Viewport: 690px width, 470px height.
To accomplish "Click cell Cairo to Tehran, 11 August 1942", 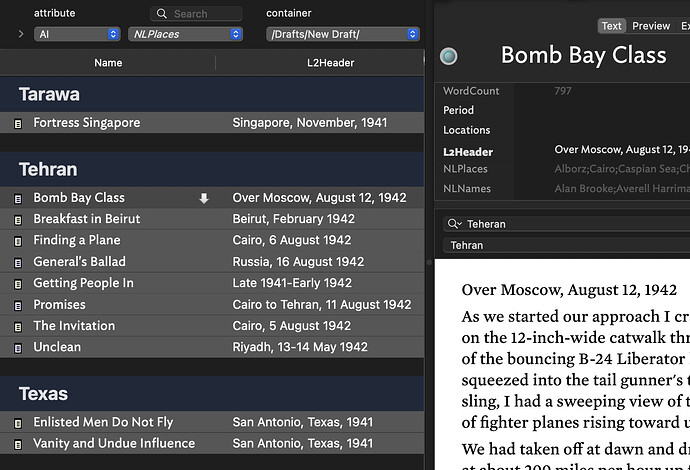I will (322, 305).
